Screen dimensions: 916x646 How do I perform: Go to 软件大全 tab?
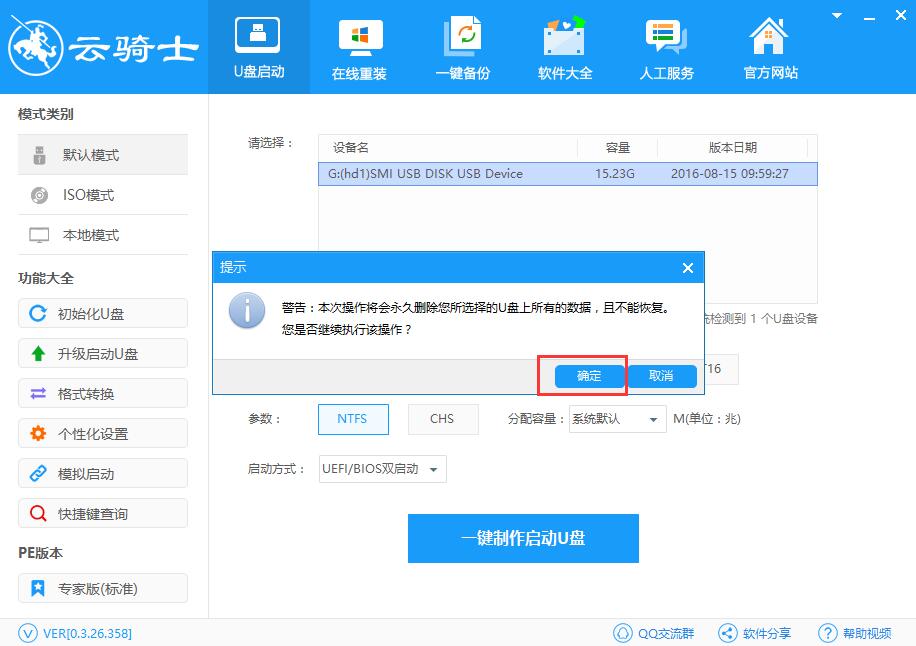coord(565,47)
